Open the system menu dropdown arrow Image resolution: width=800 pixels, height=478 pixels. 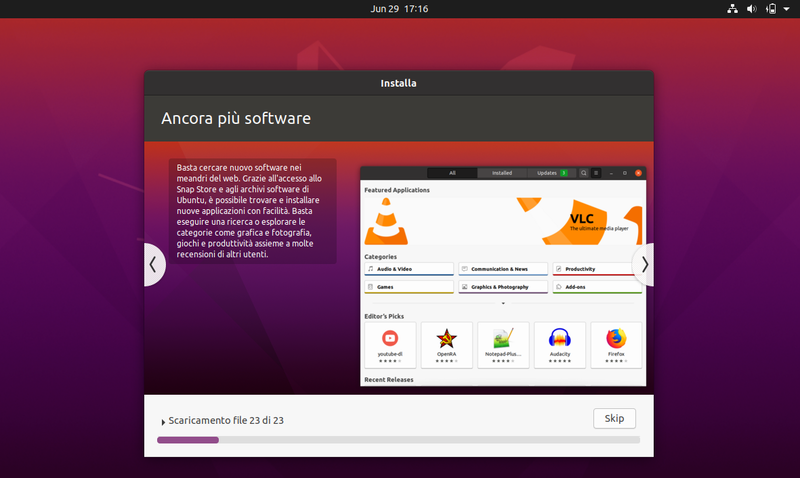pos(787,9)
